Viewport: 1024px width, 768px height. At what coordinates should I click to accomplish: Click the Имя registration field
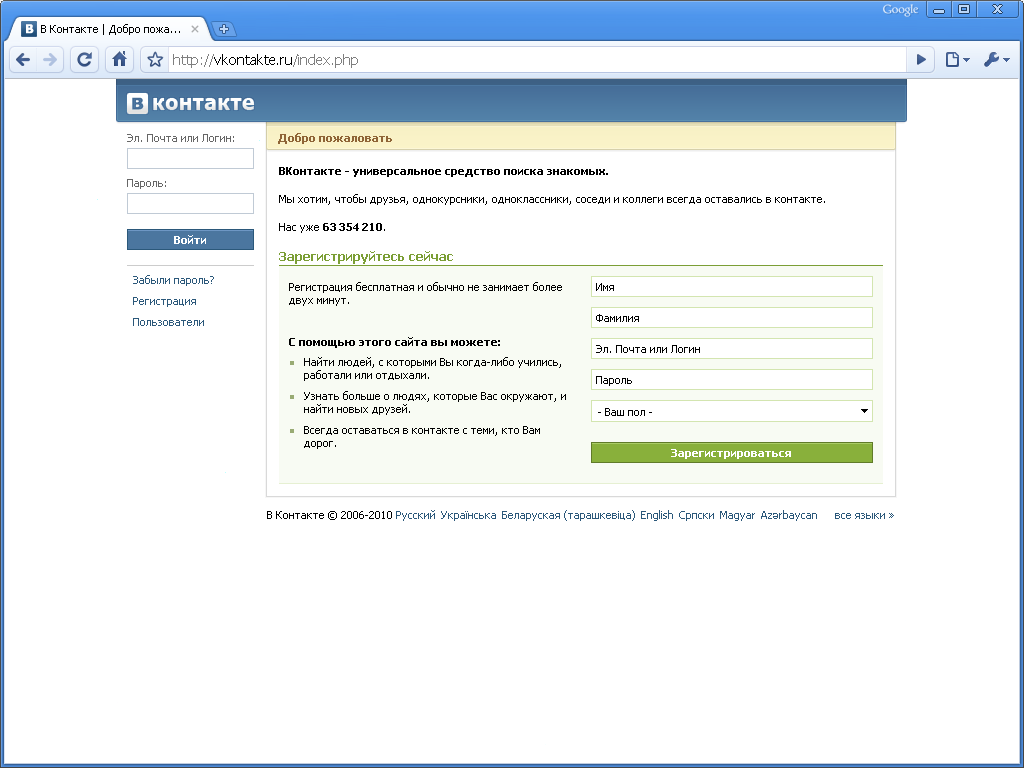[731, 287]
